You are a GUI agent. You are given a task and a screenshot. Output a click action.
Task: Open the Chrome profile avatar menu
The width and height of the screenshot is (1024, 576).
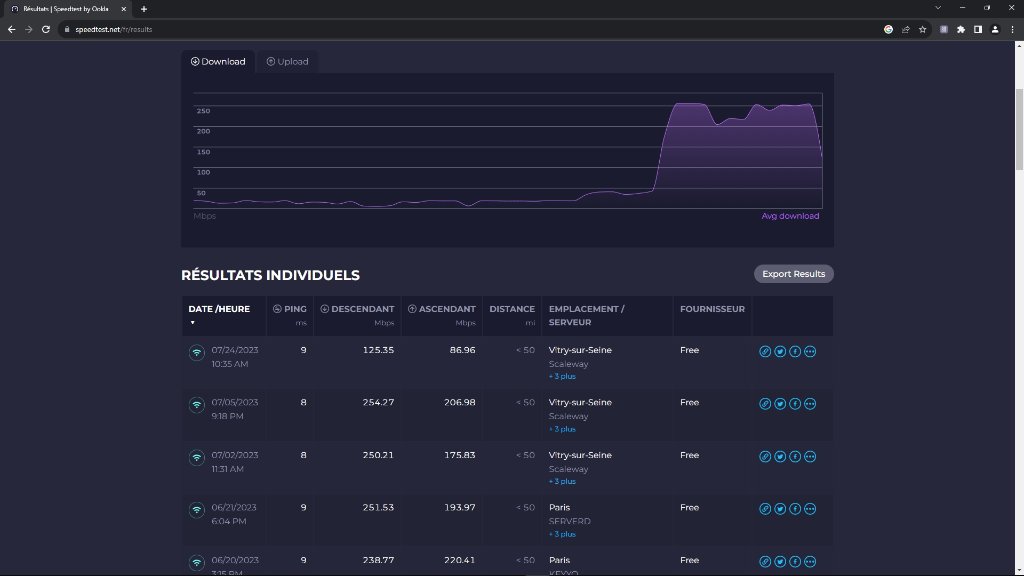point(995,29)
